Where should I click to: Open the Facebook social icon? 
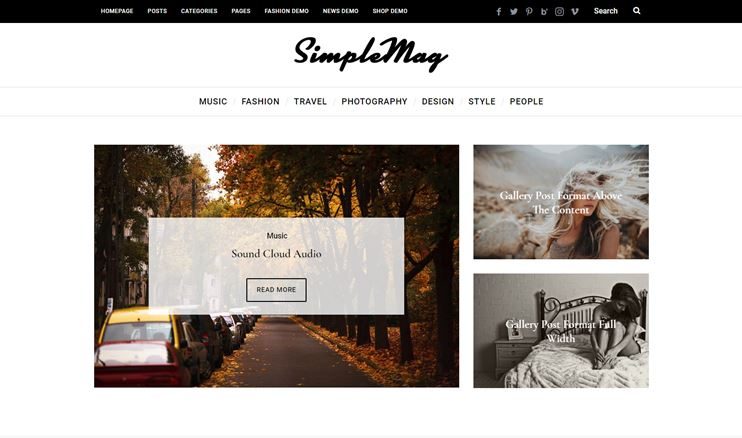[x=499, y=11]
